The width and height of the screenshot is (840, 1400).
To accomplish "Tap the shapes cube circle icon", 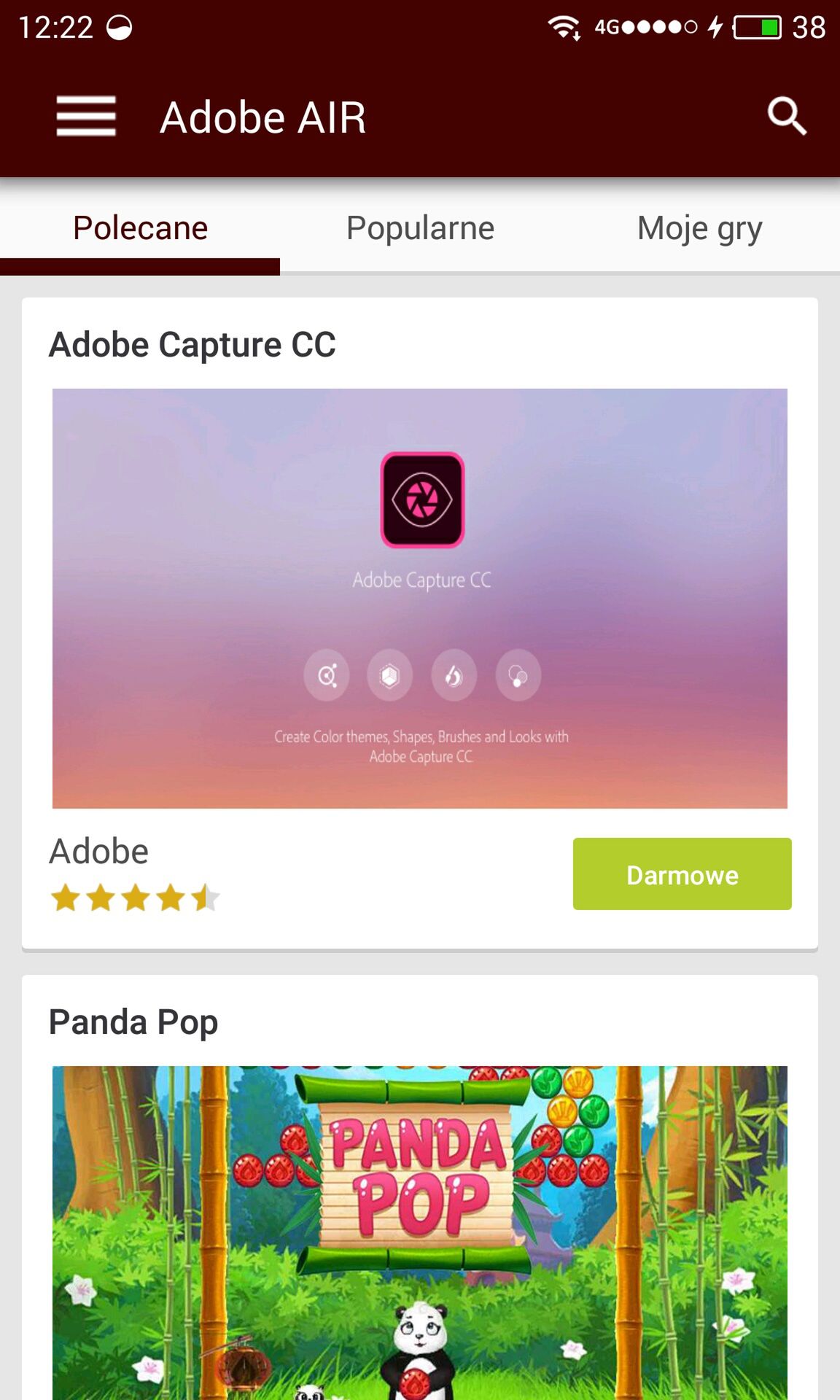I will [x=390, y=675].
